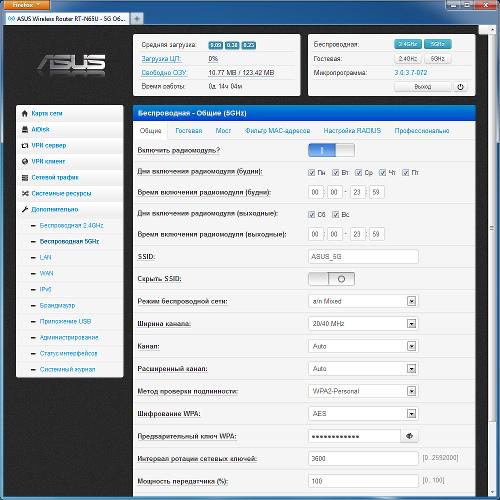Open the IPv6 sidebar item
The height and width of the screenshot is (500, 500).
pos(45,289)
